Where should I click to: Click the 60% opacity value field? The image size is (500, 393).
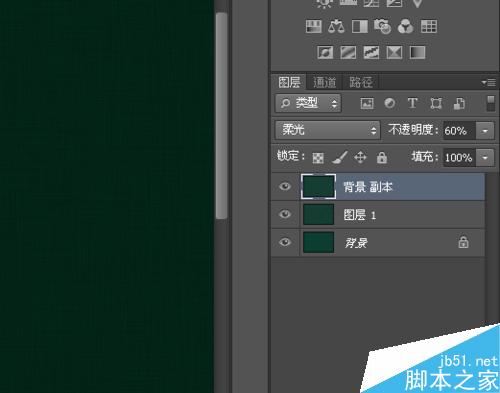[459, 131]
